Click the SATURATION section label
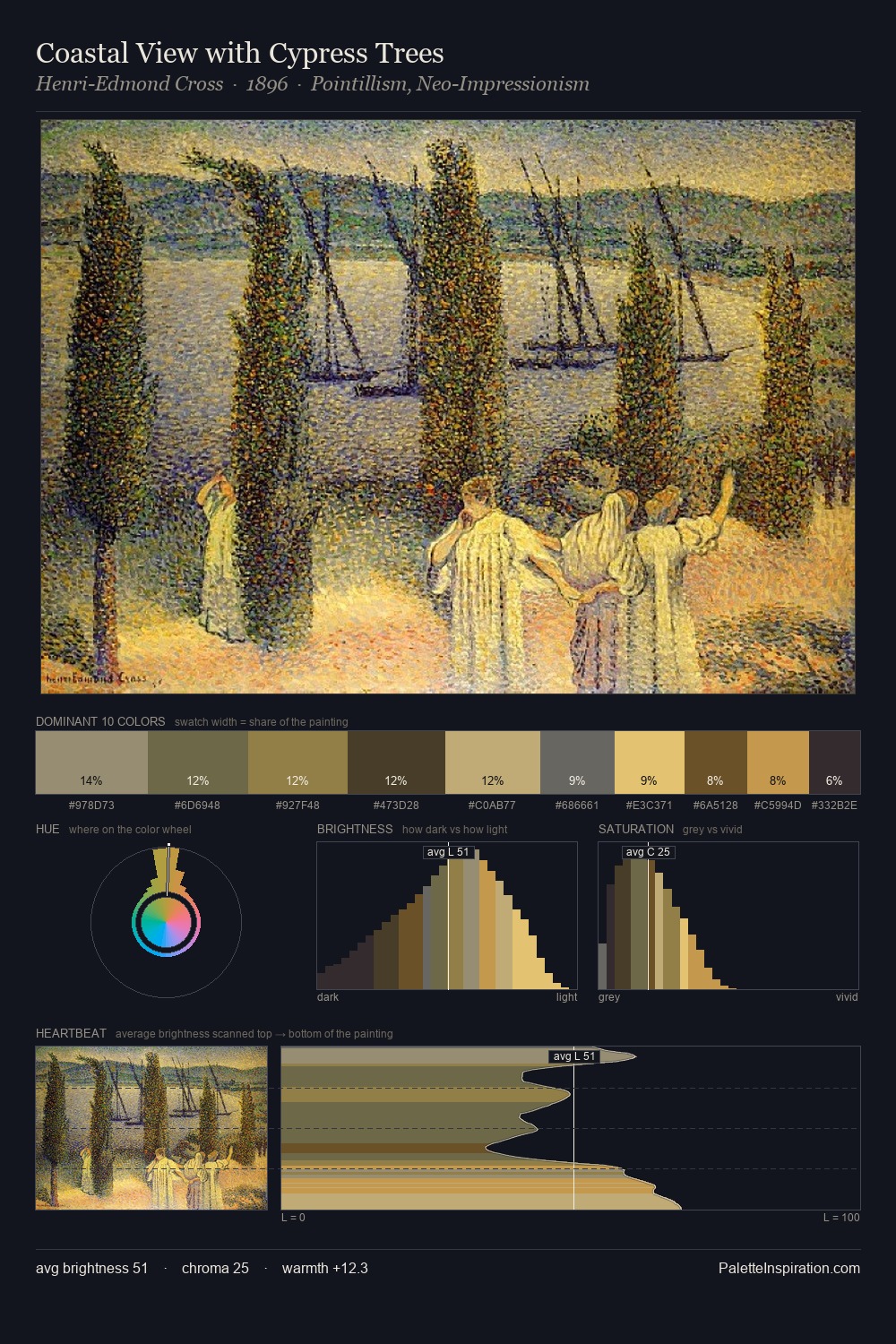 tap(636, 829)
